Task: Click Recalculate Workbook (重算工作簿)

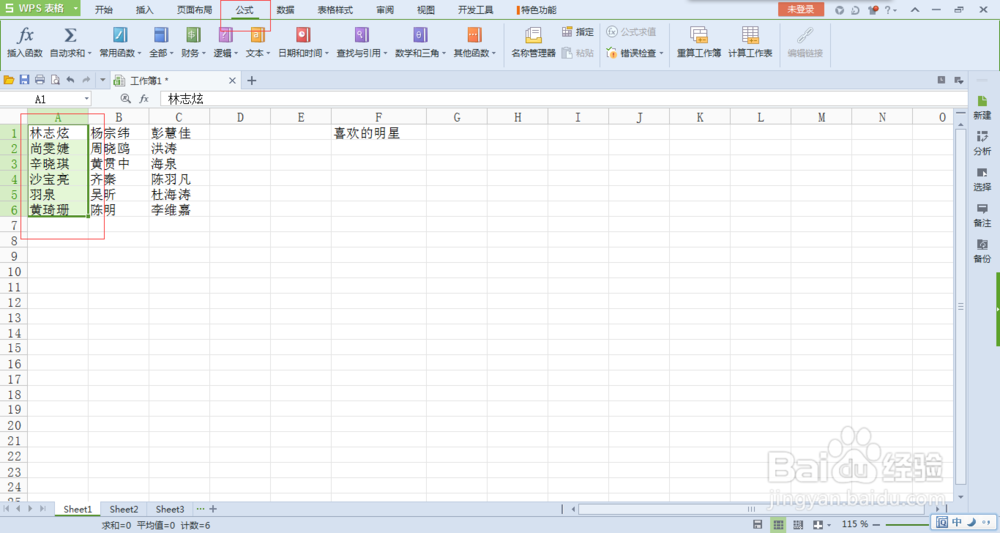Action: coord(699,42)
